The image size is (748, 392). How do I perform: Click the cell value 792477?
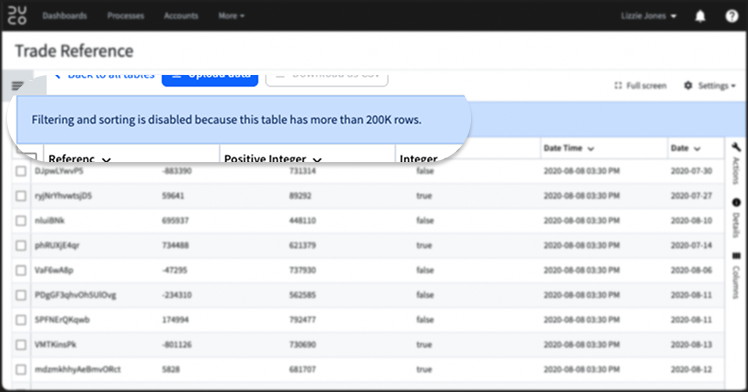pyautogui.click(x=302, y=320)
